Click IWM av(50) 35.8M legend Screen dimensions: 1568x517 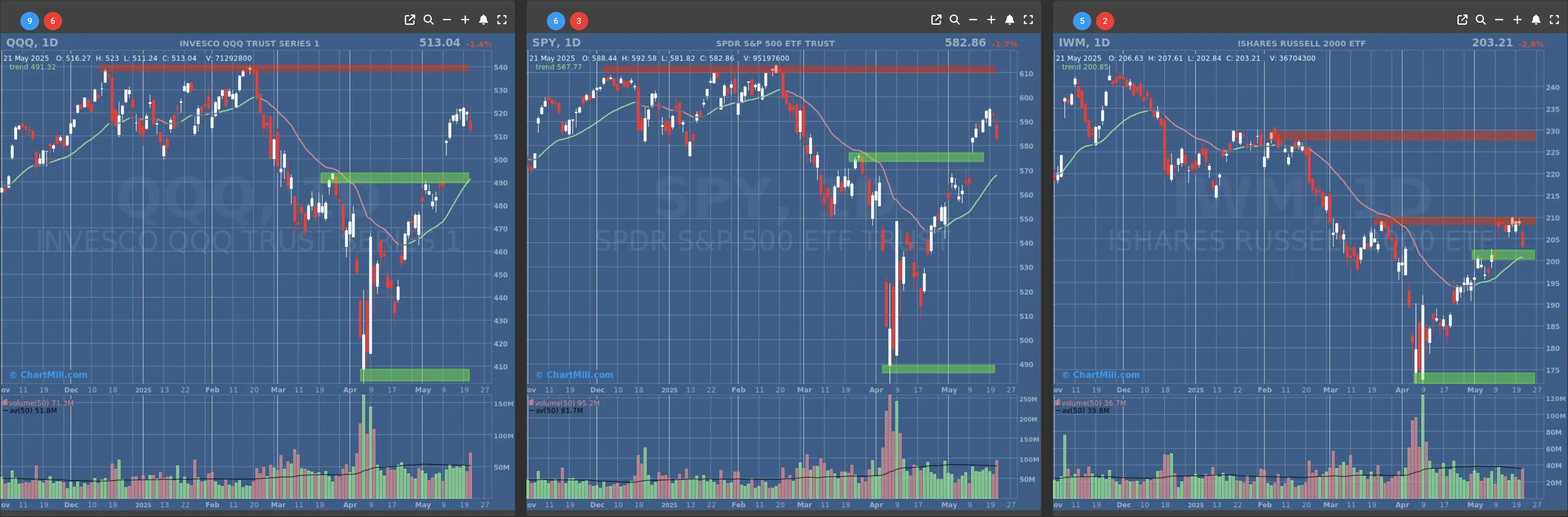pos(1082,411)
